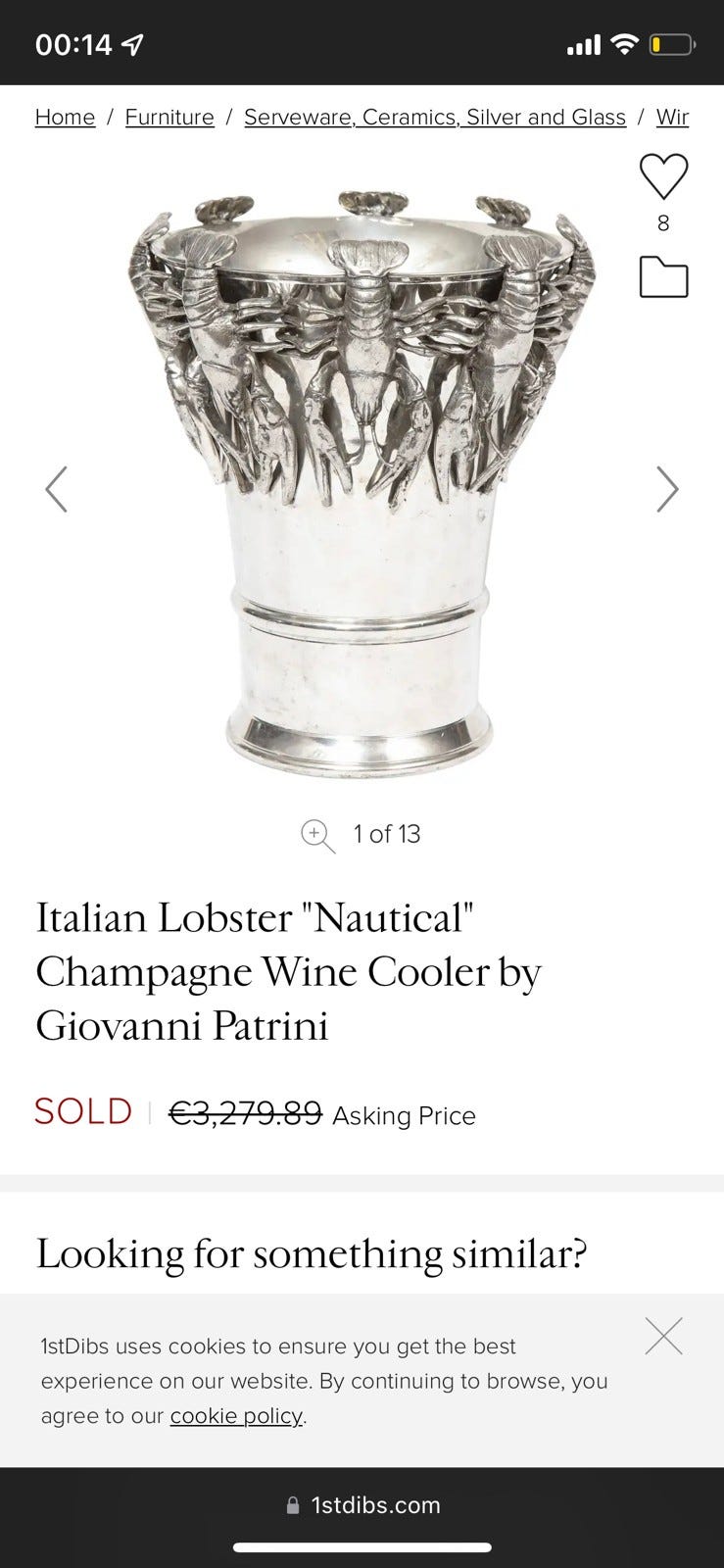724x1568 pixels.
Task: Go to next product image with right arrow
Action: coord(667,489)
